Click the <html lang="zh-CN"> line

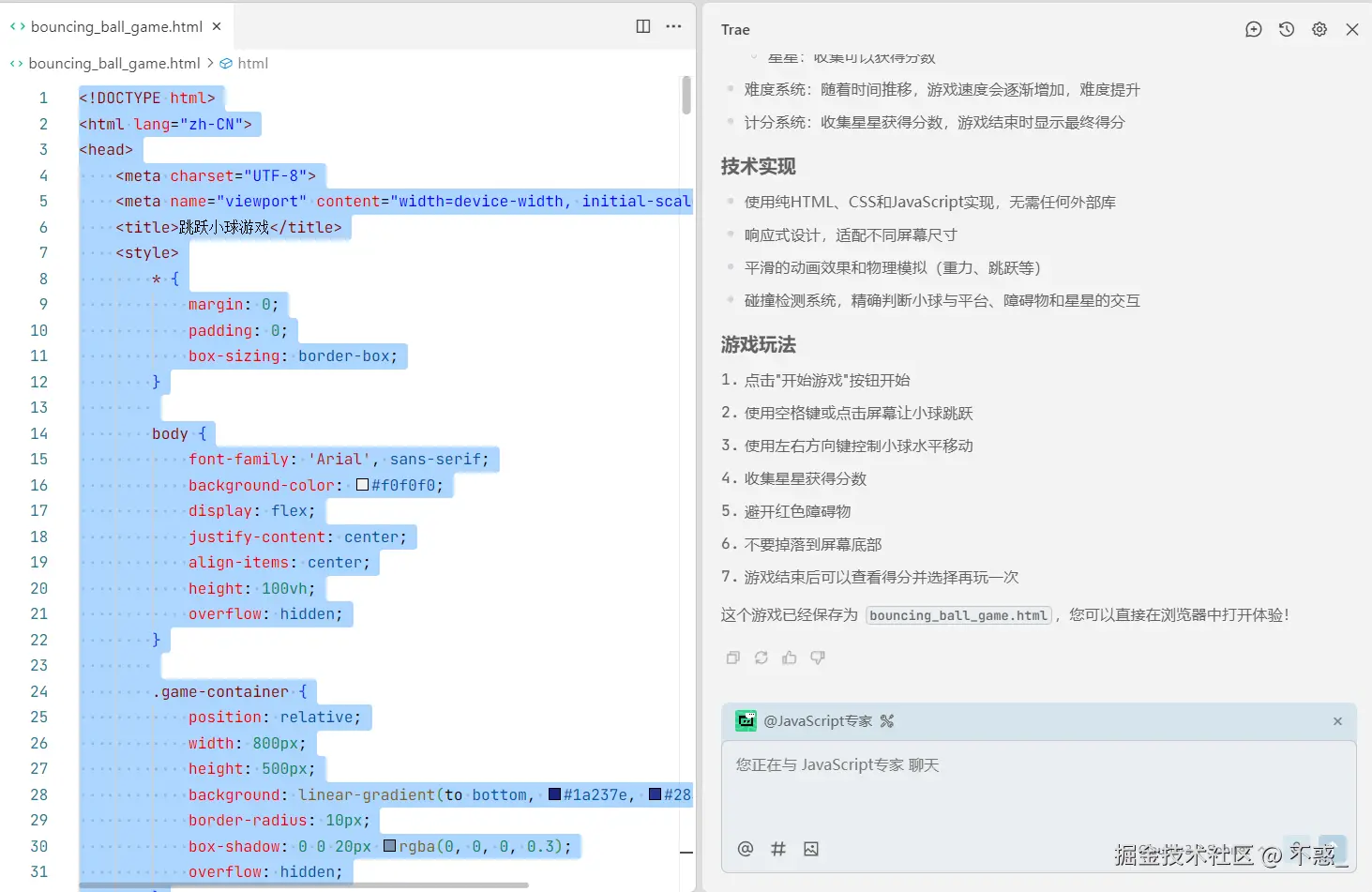(x=165, y=124)
